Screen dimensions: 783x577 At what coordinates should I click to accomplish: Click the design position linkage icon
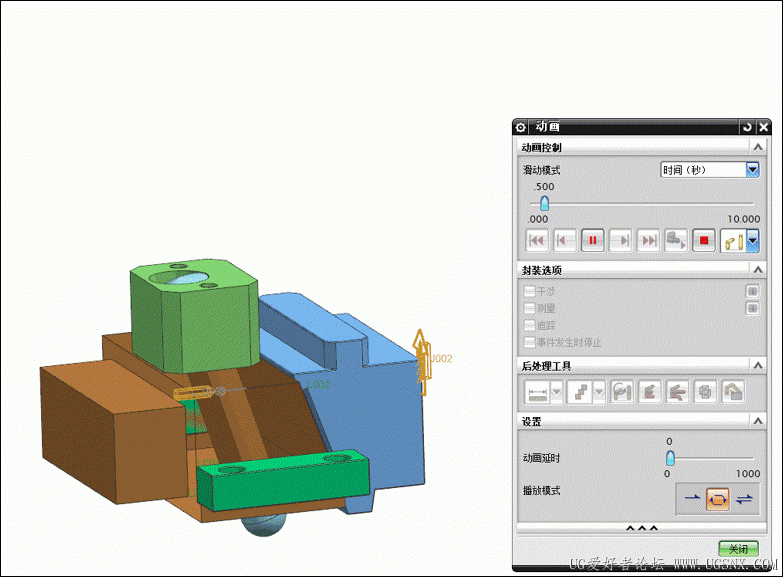pos(733,241)
